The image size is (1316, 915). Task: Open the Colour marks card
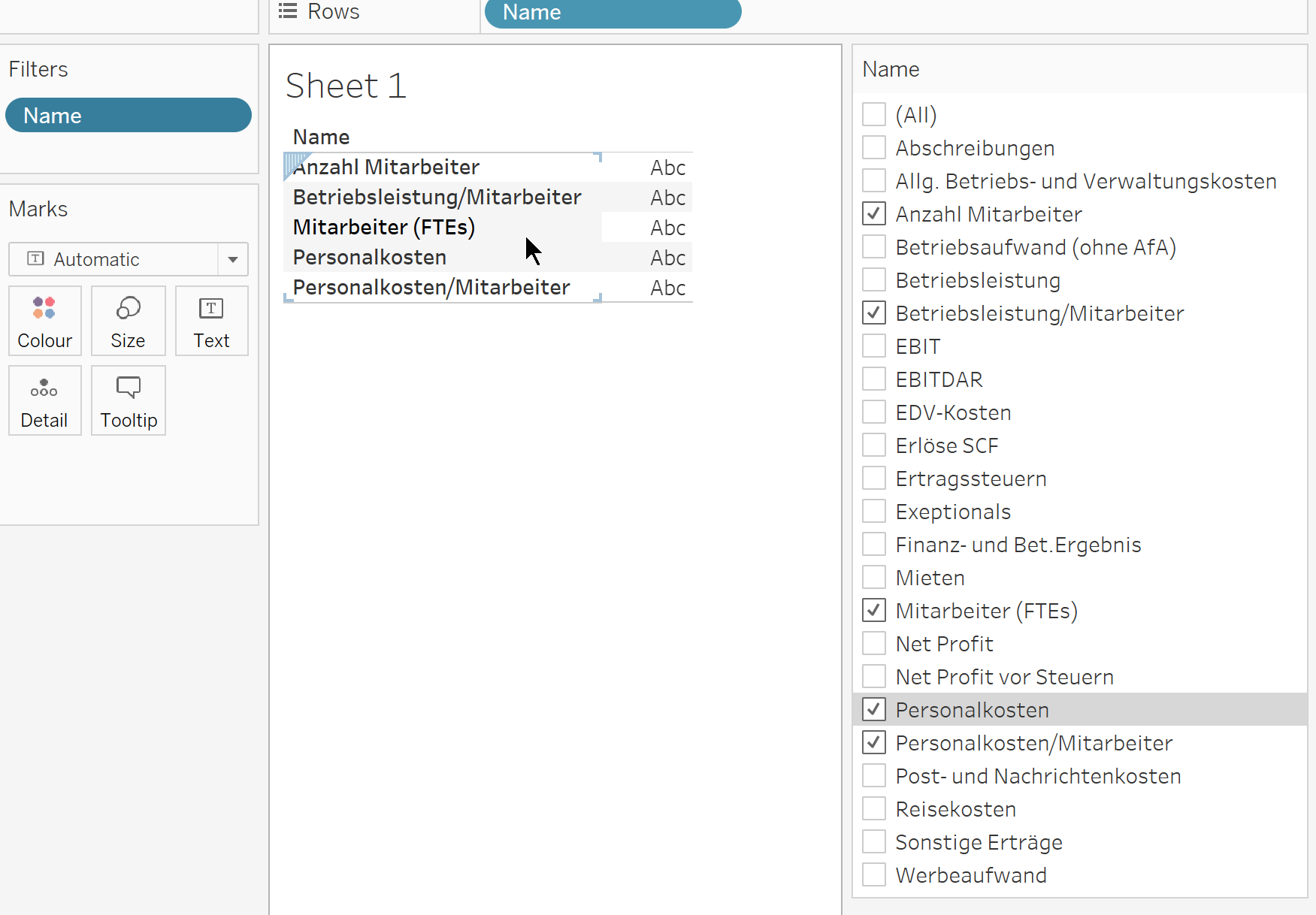pos(44,321)
